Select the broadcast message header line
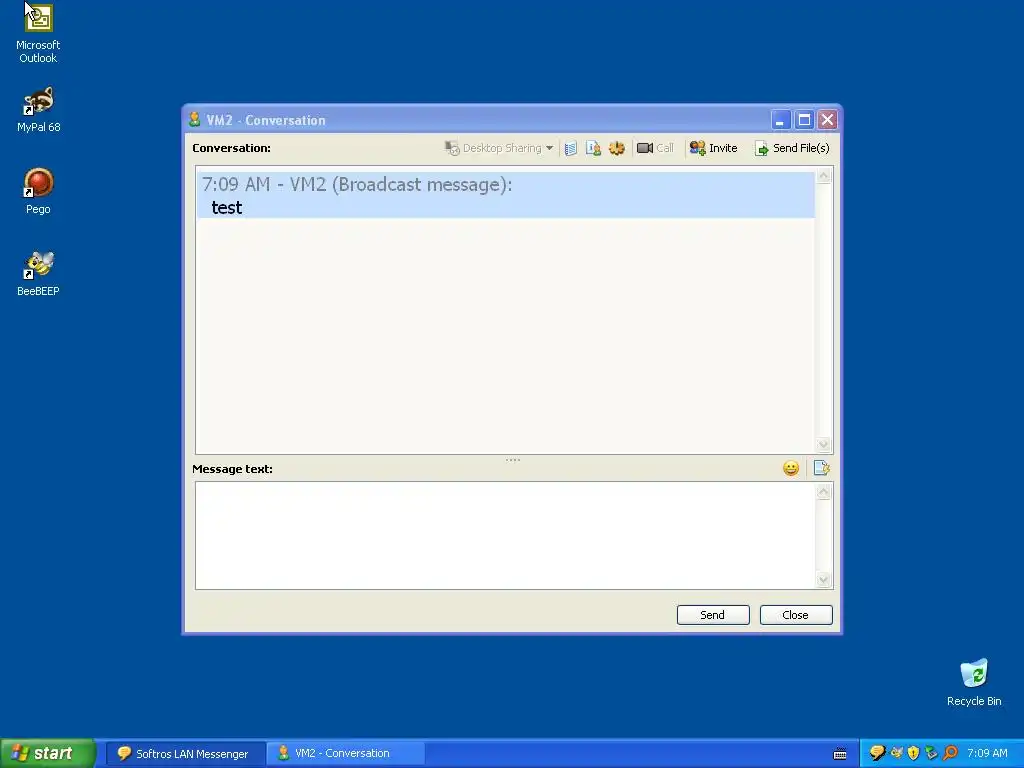 point(357,185)
